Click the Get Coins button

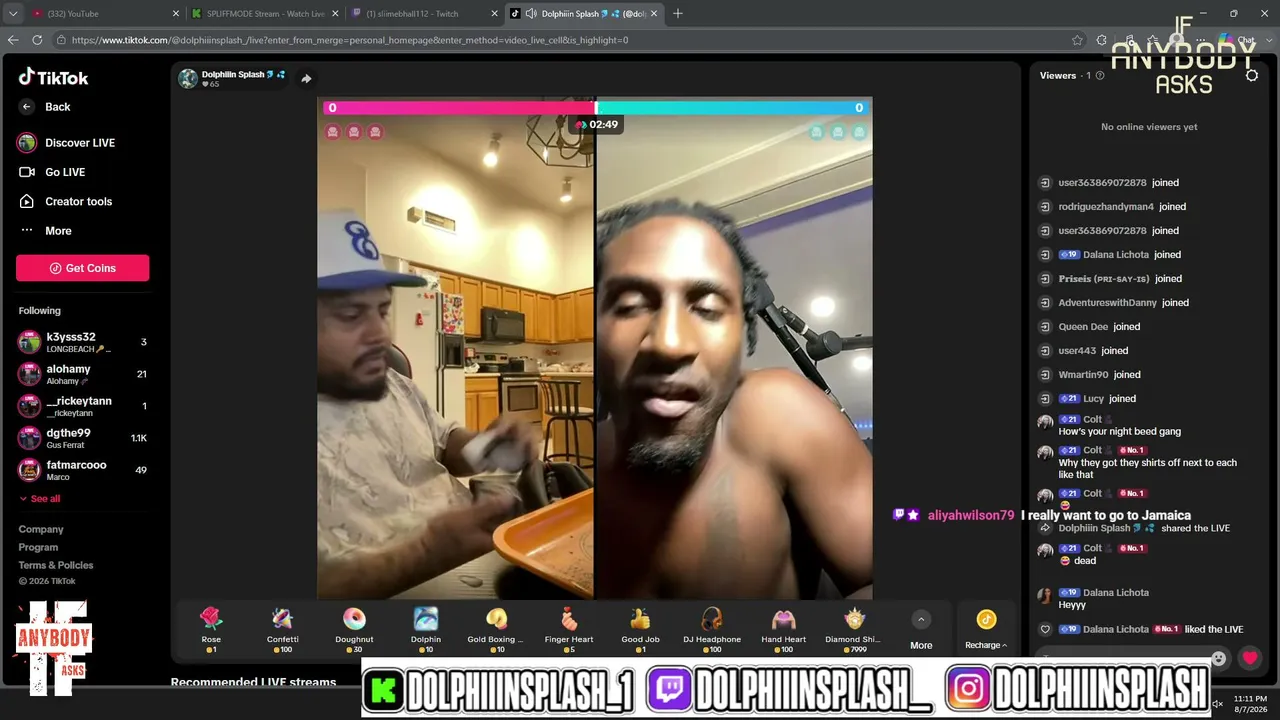click(82, 268)
